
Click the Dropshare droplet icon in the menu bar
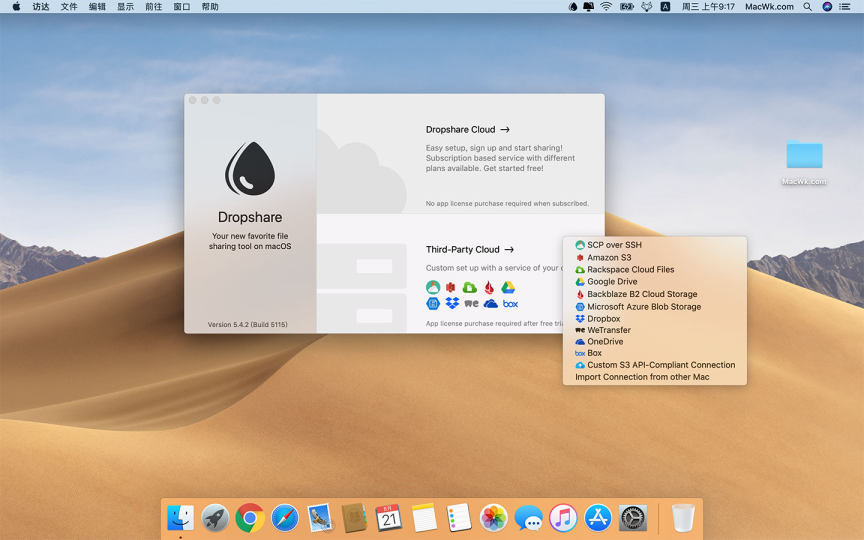point(573,6)
